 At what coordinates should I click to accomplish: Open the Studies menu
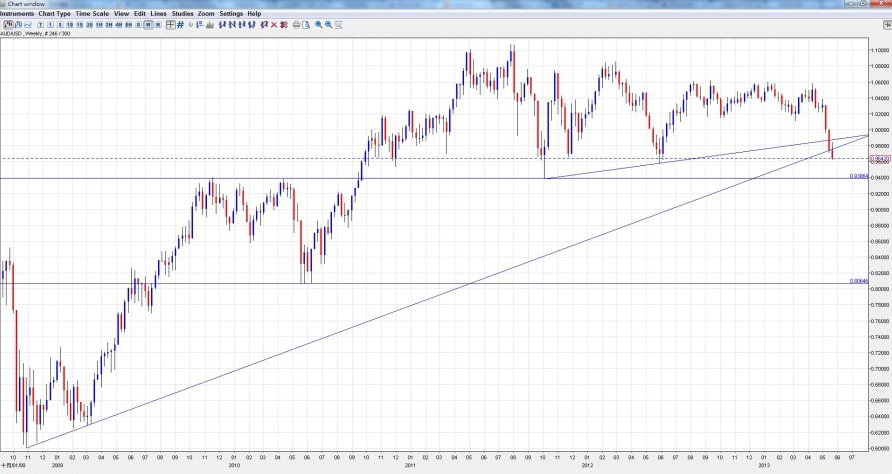click(182, 14)
